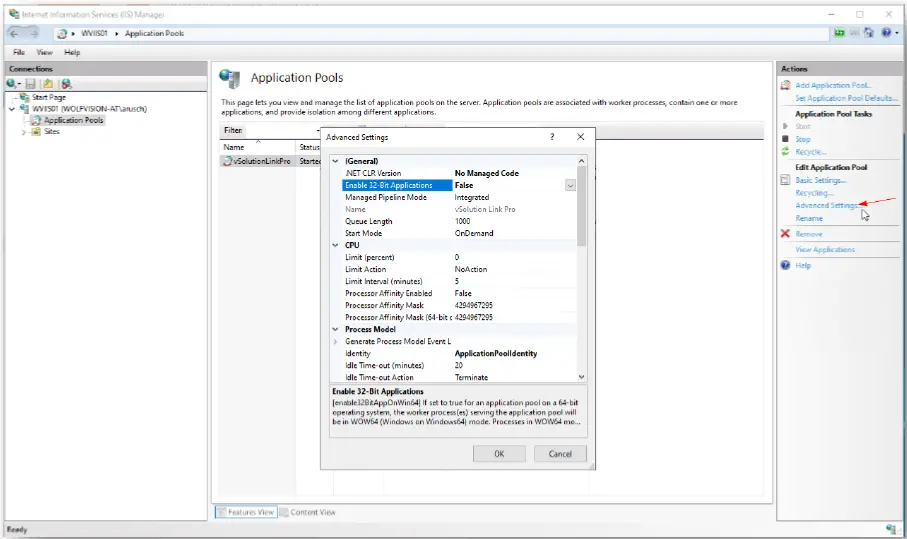907x539 pixels.
Task: Collapse the CPU settings section
Action: 335,245
